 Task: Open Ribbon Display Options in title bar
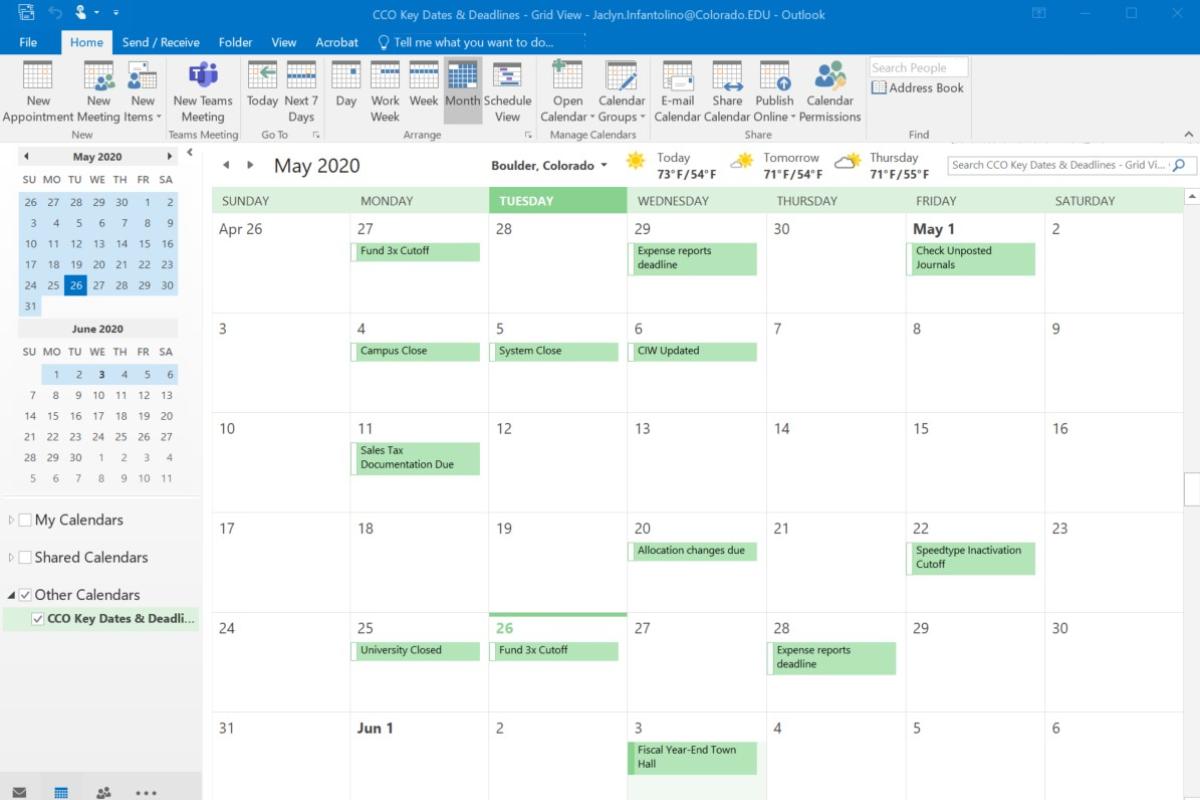click(x=1038, y=13)
